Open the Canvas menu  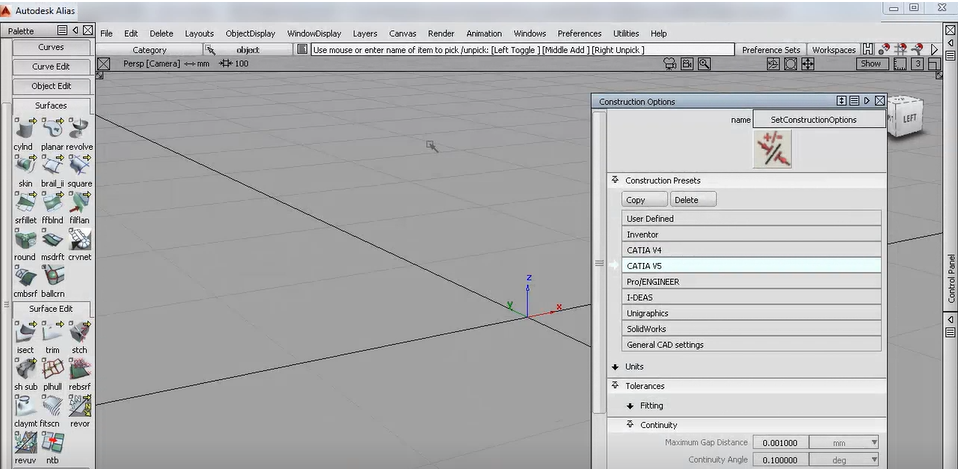click(403, 34)
